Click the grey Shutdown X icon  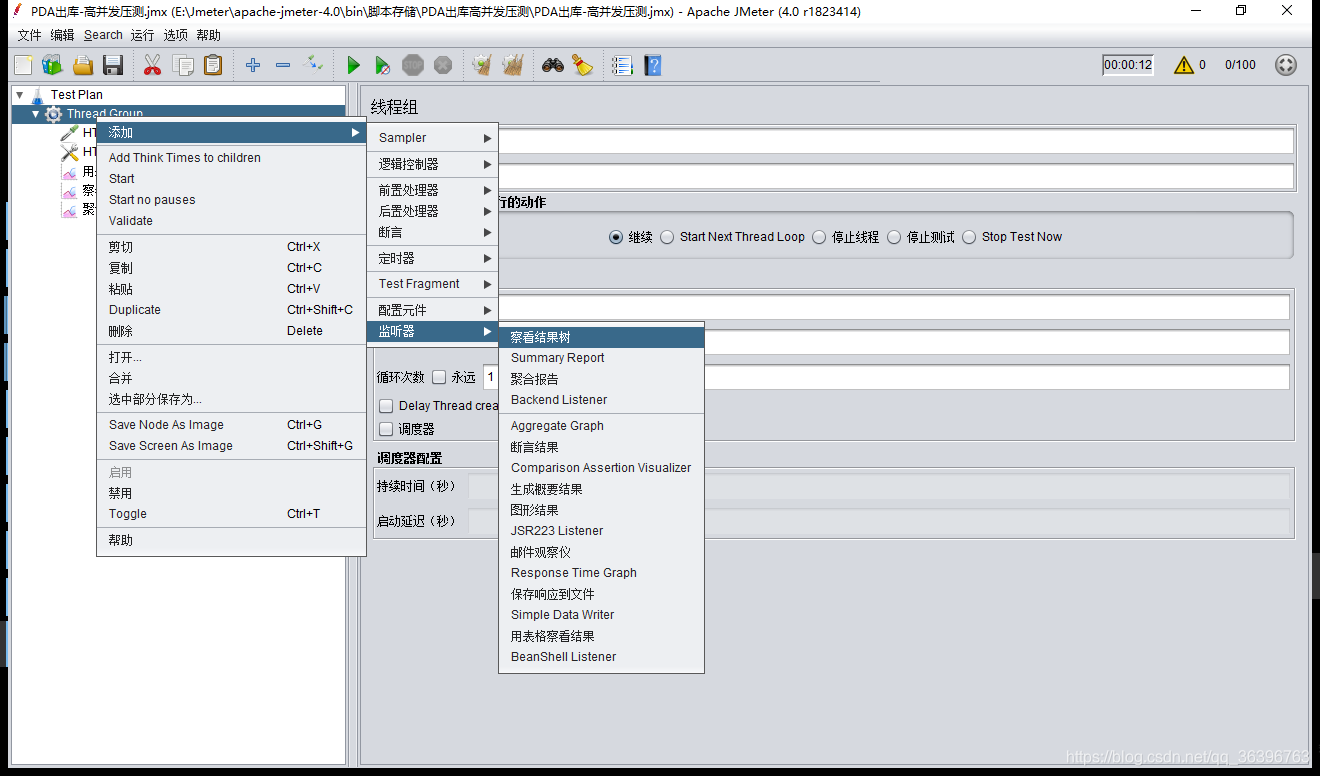443,66
